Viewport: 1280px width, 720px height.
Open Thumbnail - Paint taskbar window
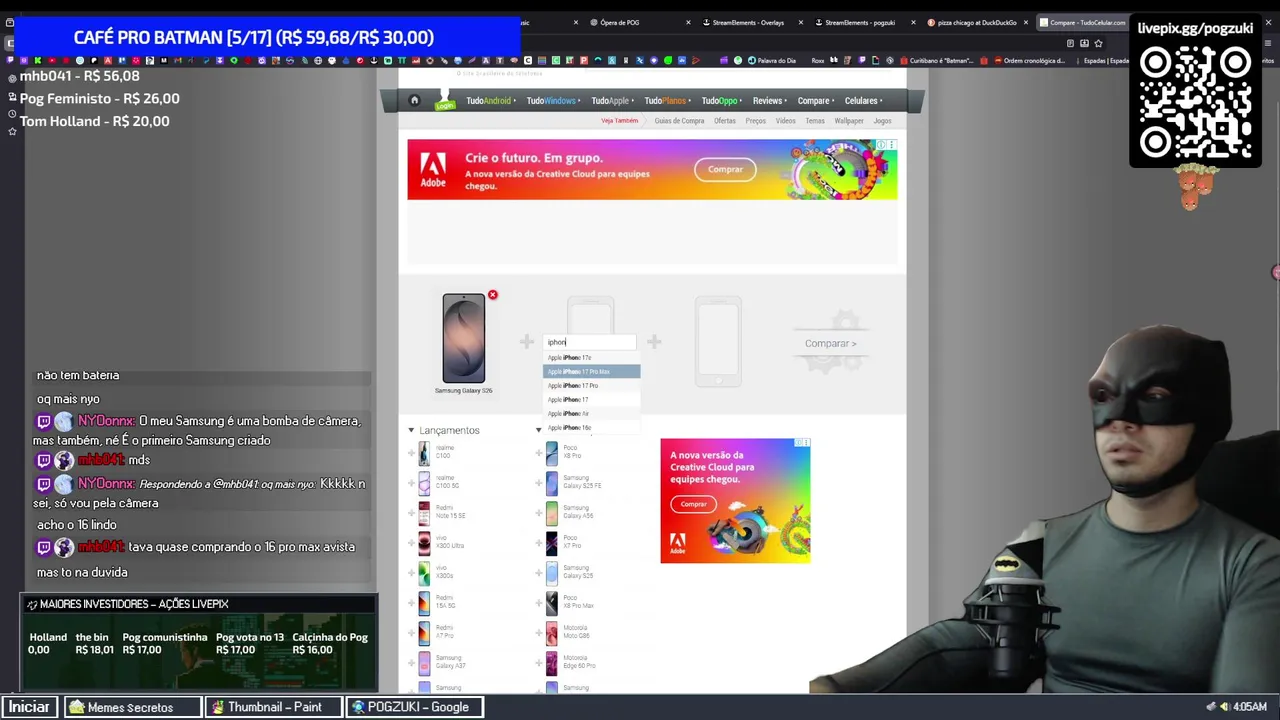click(274, 707)
